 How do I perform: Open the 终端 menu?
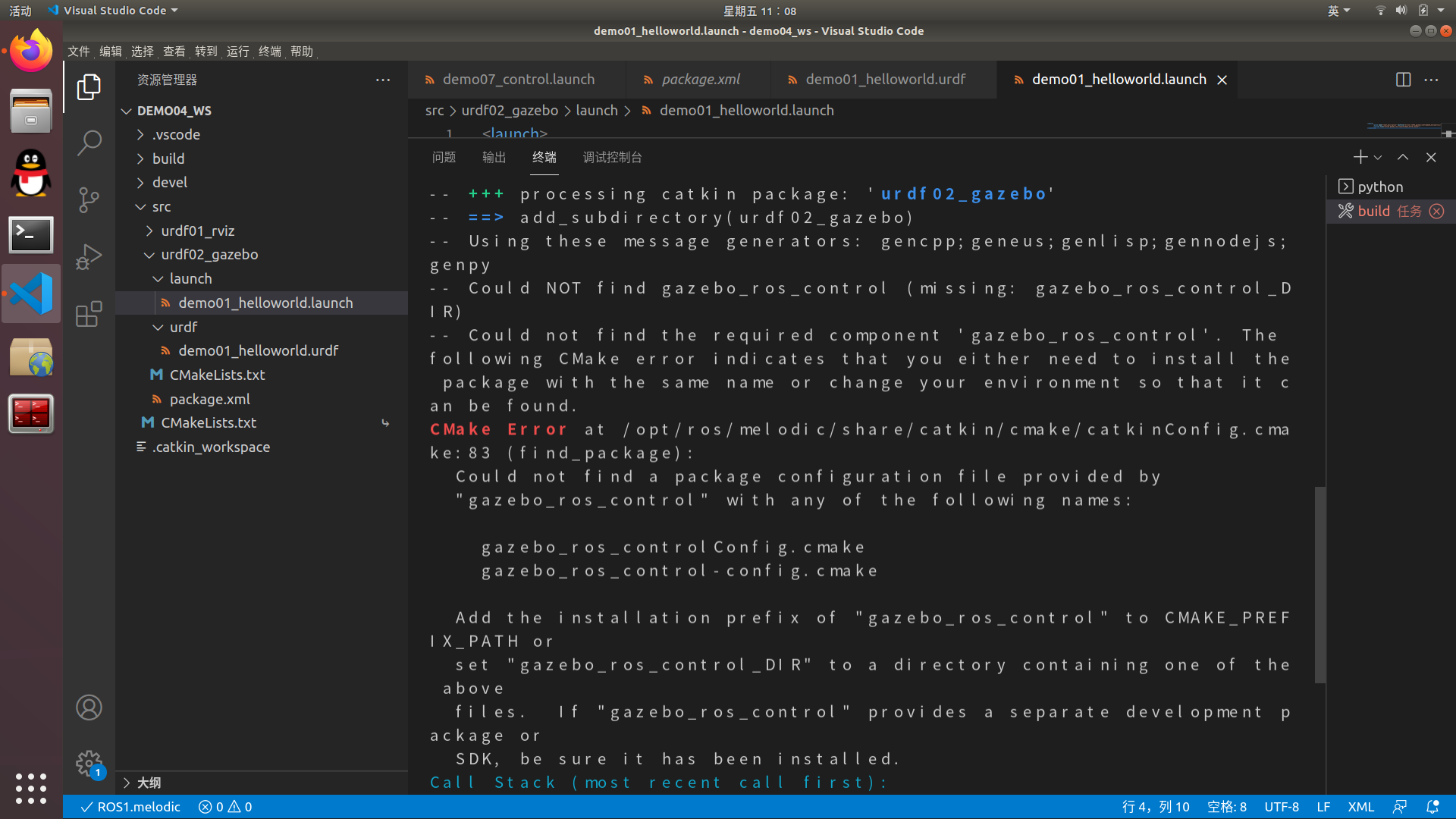[270, 51]
